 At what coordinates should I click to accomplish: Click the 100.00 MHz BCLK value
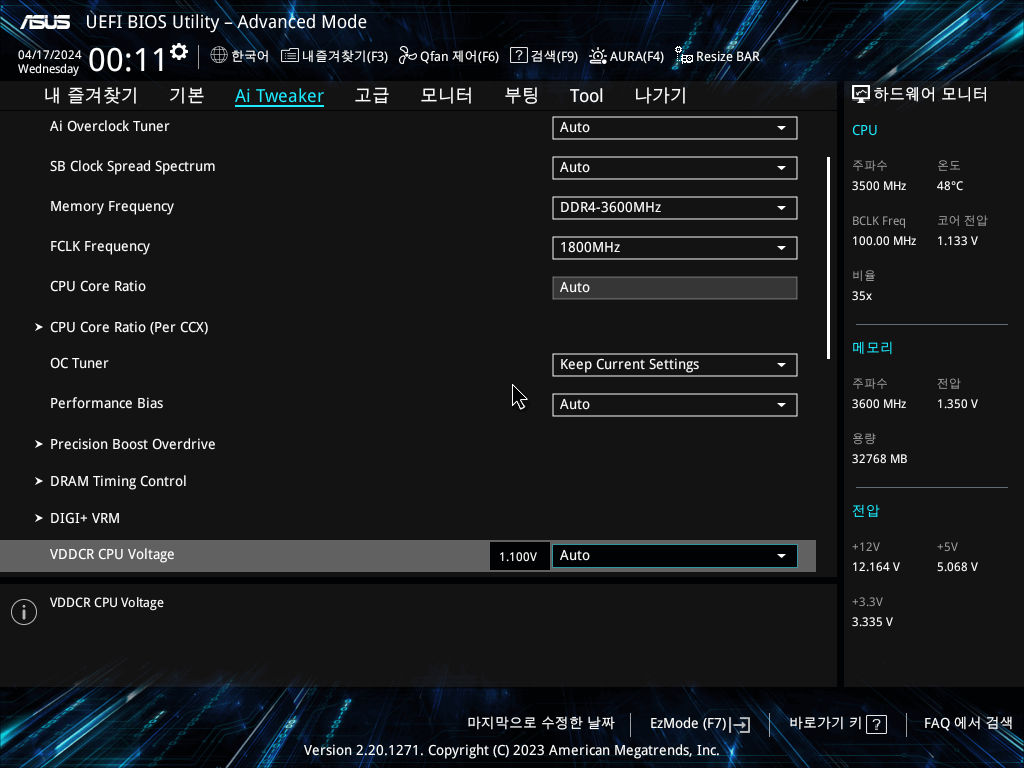click(x=884, y=241)
